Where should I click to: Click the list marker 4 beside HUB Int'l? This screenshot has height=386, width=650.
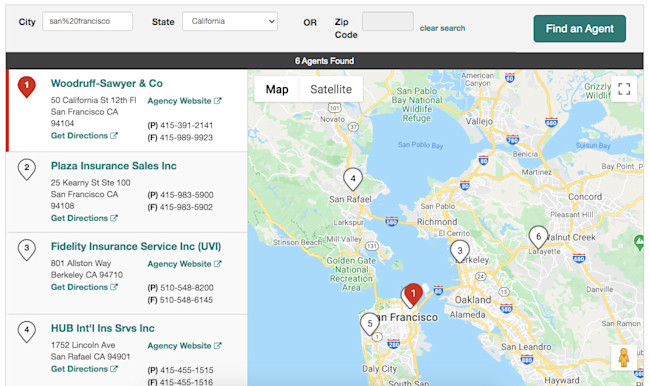27,332
